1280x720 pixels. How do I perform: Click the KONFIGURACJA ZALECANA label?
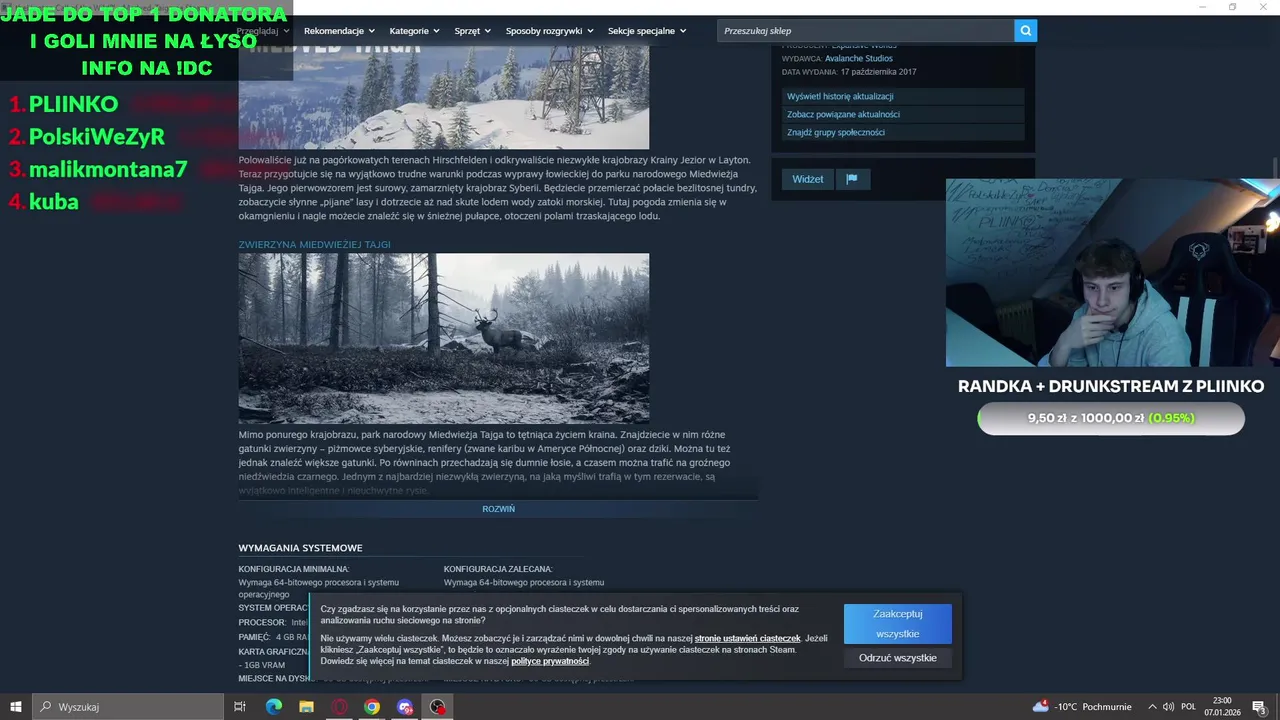tap(498, 569)
